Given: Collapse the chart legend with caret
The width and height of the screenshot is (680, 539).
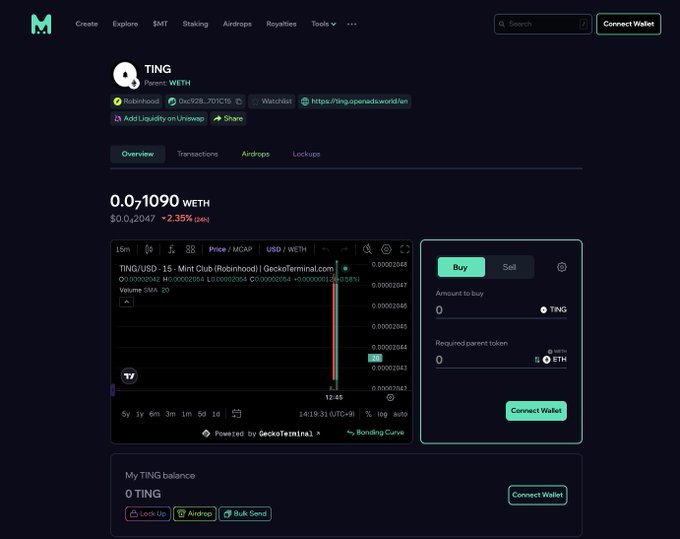Looking at the screenshot, I should point(127,302).
